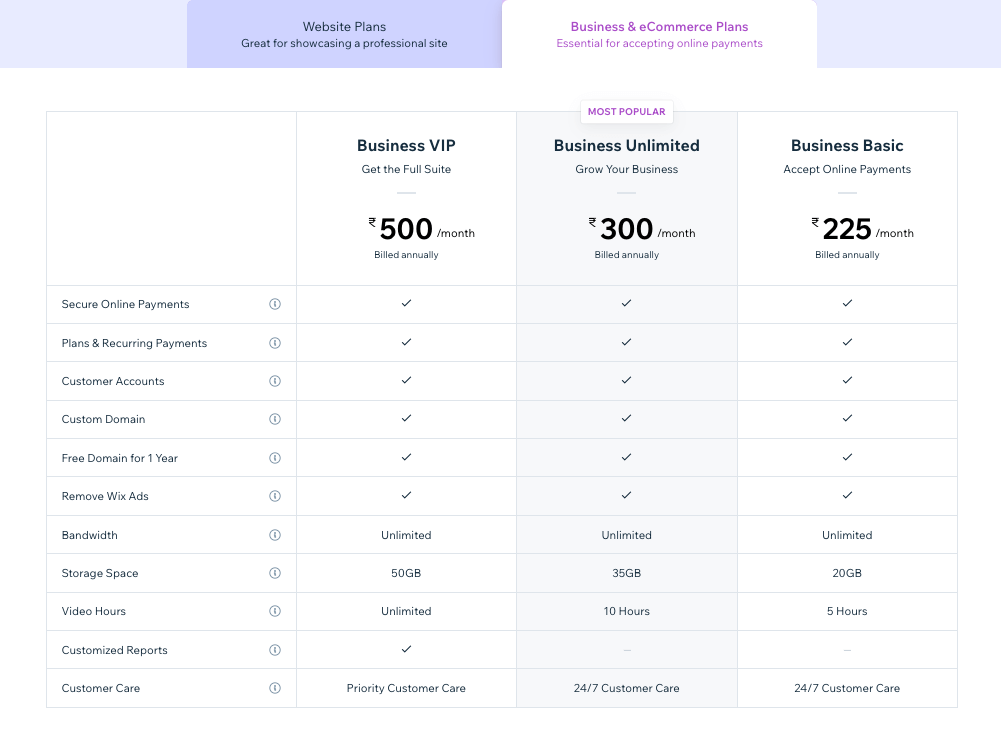Screen dimensions: 1001x729
Task: Open the Storage Space info icon
Action: [x=275, y=573]
